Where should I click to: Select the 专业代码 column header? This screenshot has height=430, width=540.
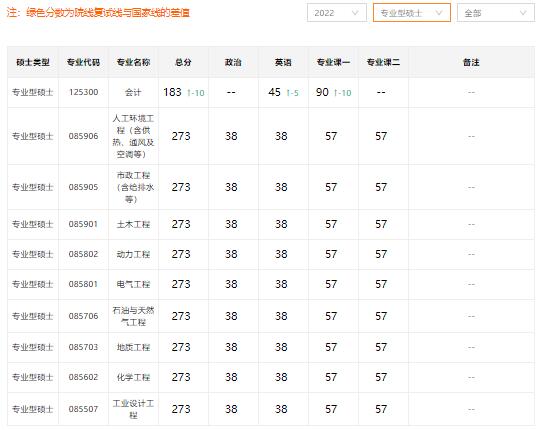pyautogui.click(x=83, y=62)
